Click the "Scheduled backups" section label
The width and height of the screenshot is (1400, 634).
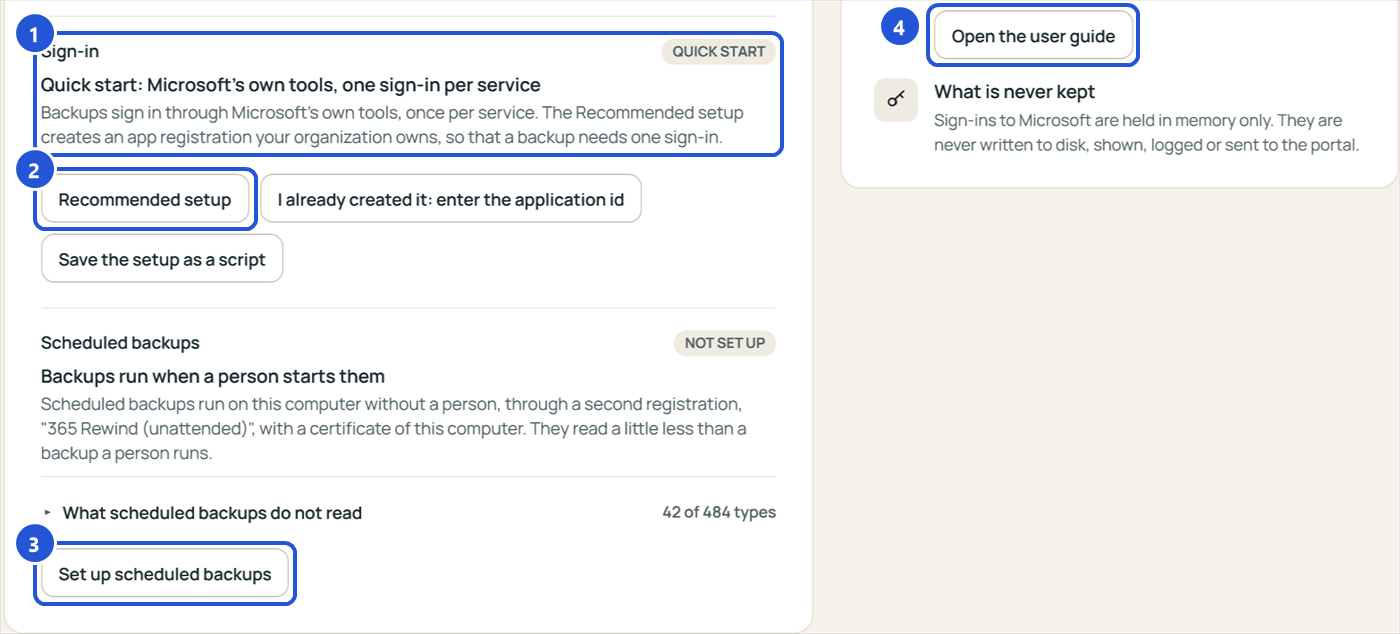click(120, 343)
